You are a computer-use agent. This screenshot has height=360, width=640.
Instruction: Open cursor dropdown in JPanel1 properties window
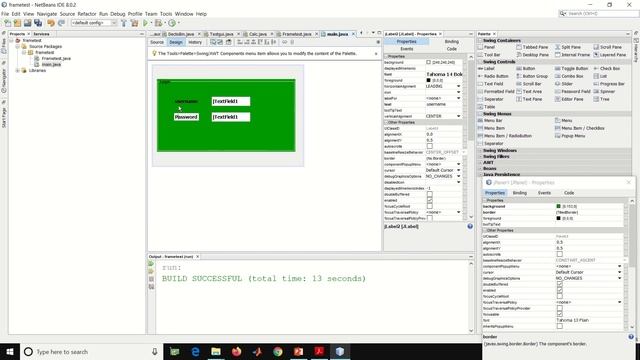tap(620, 272)
